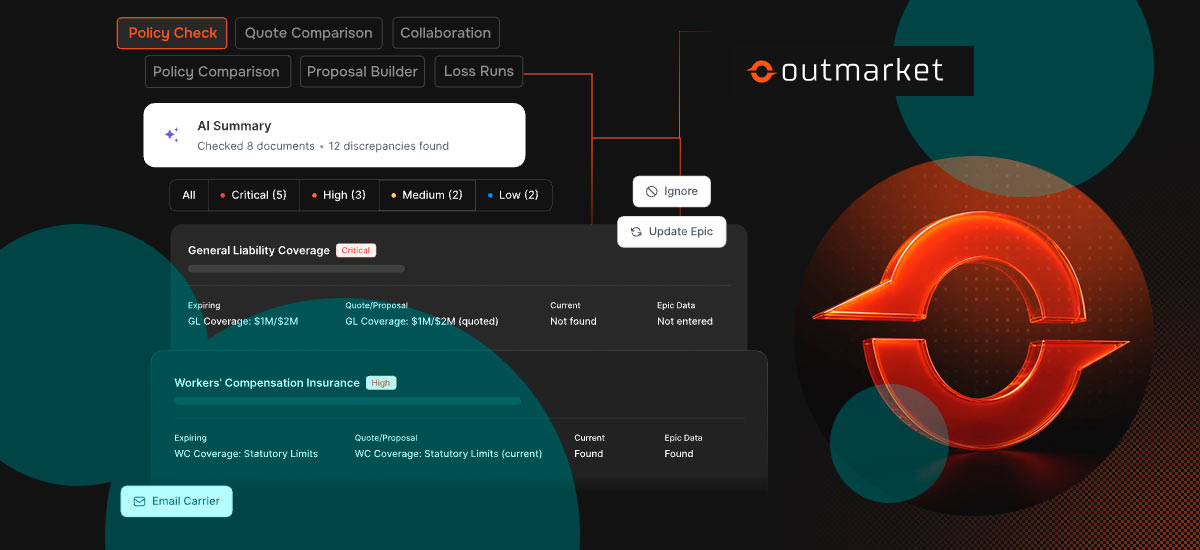
Task: Click the General Liability Coverage heading
Action: (x=259, y=250)
